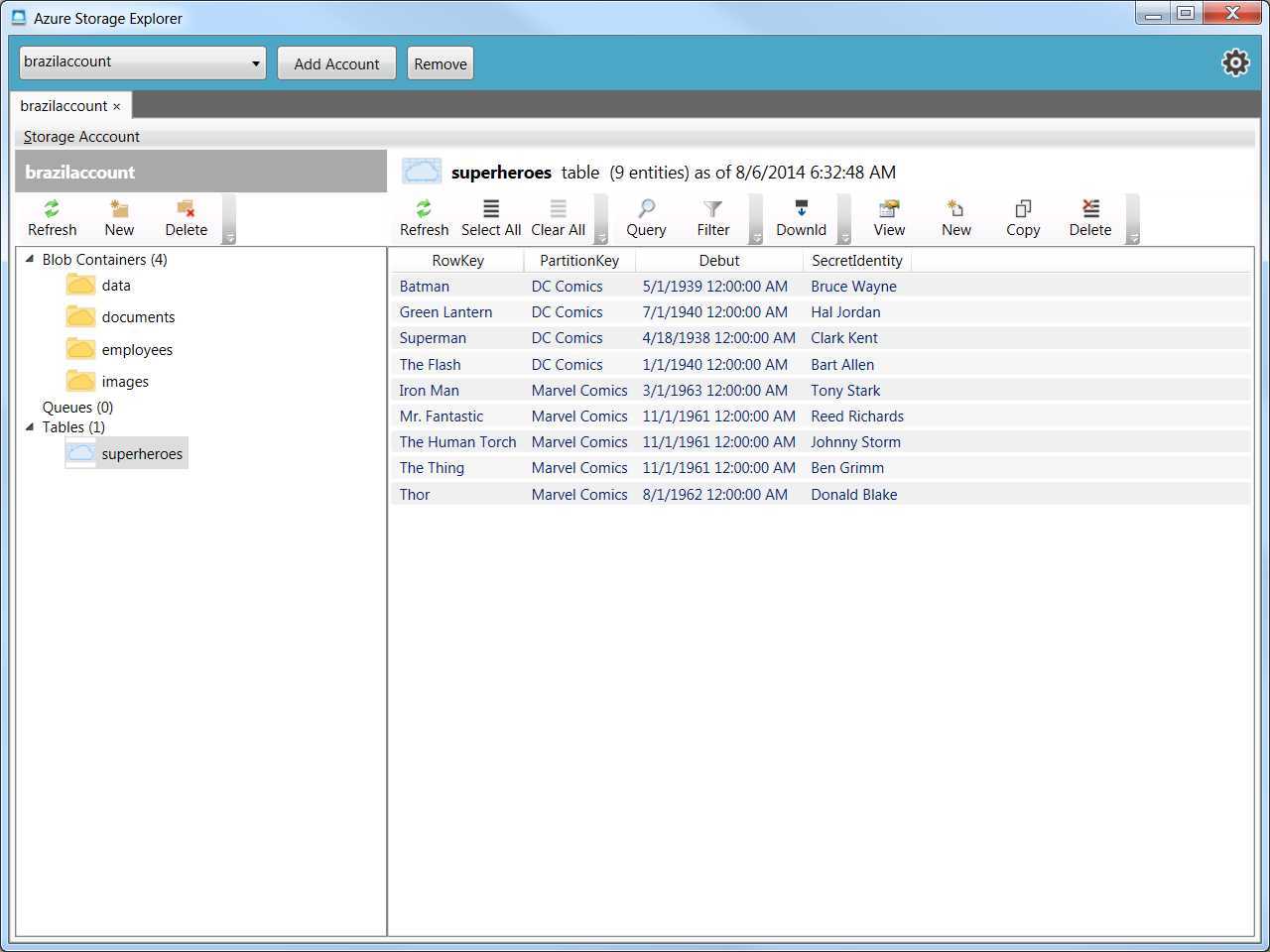Select the images blob container

click(x=107, y=382)
